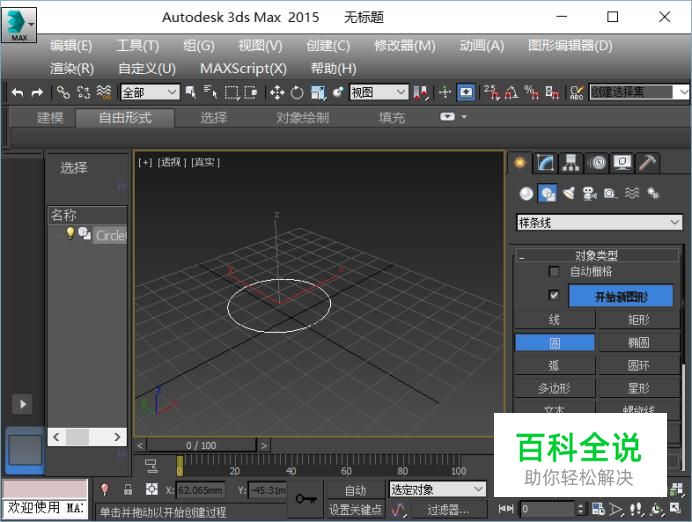Open the Hierarchy panel tab icon

point(571,163)
